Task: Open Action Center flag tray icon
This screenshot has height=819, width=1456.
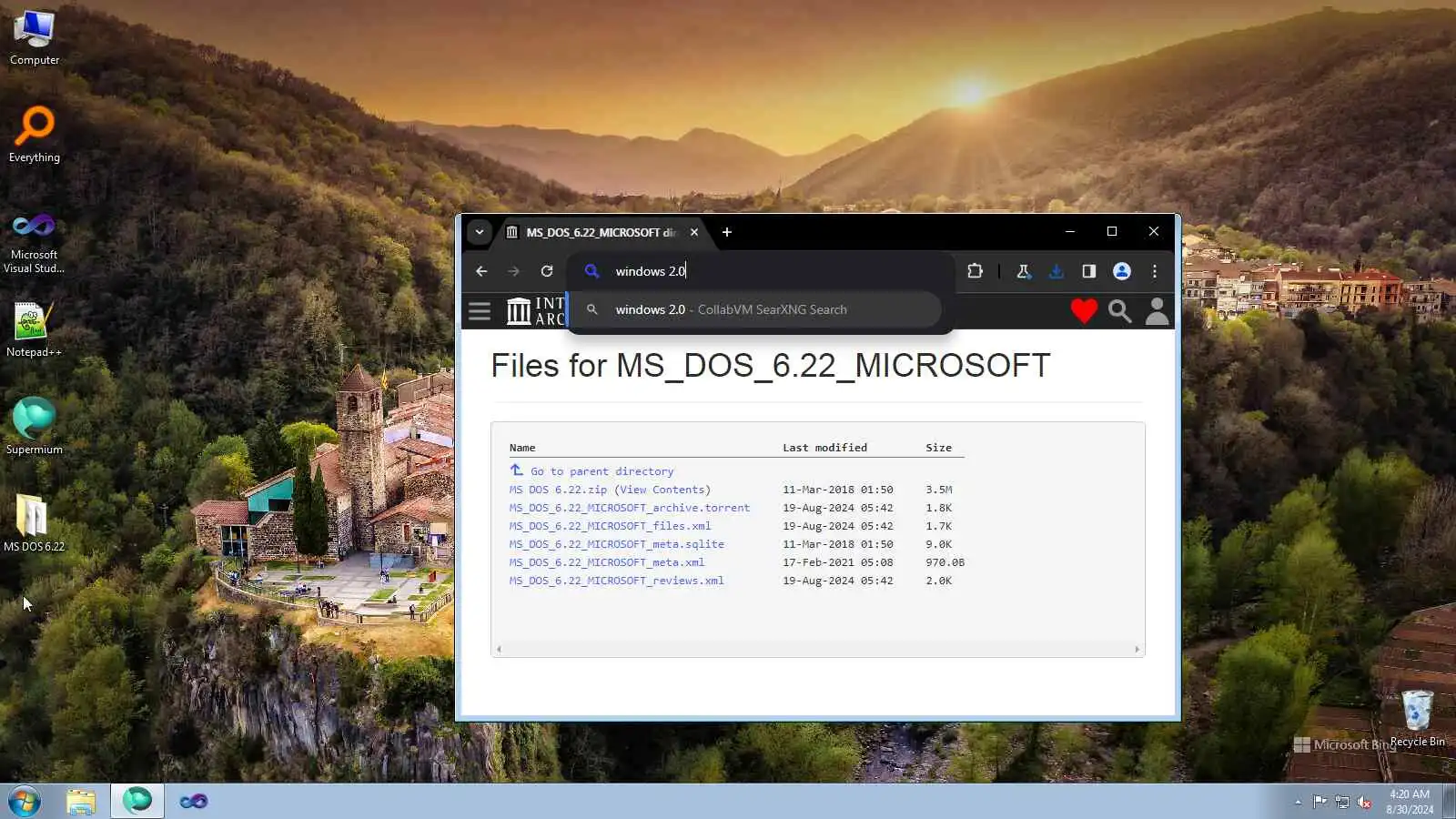Action: click(1319, 802)
